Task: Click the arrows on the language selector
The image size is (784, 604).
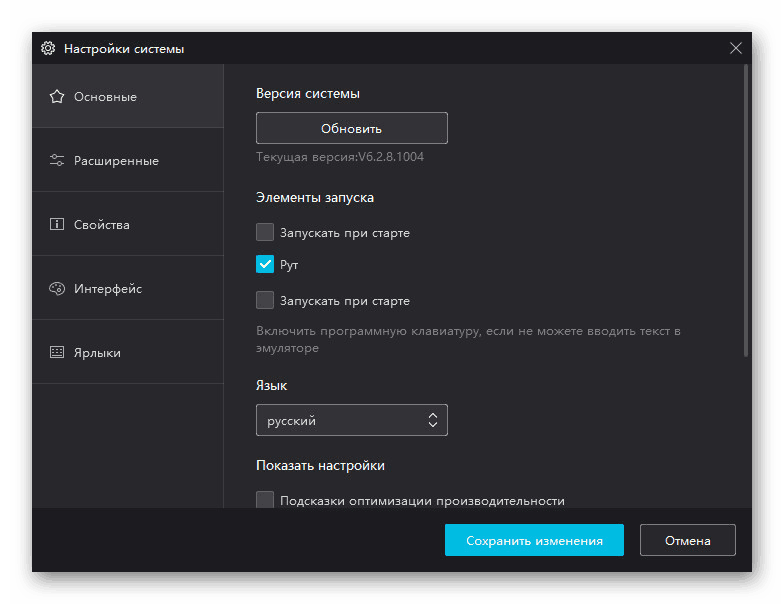Action: coord(433,421)
